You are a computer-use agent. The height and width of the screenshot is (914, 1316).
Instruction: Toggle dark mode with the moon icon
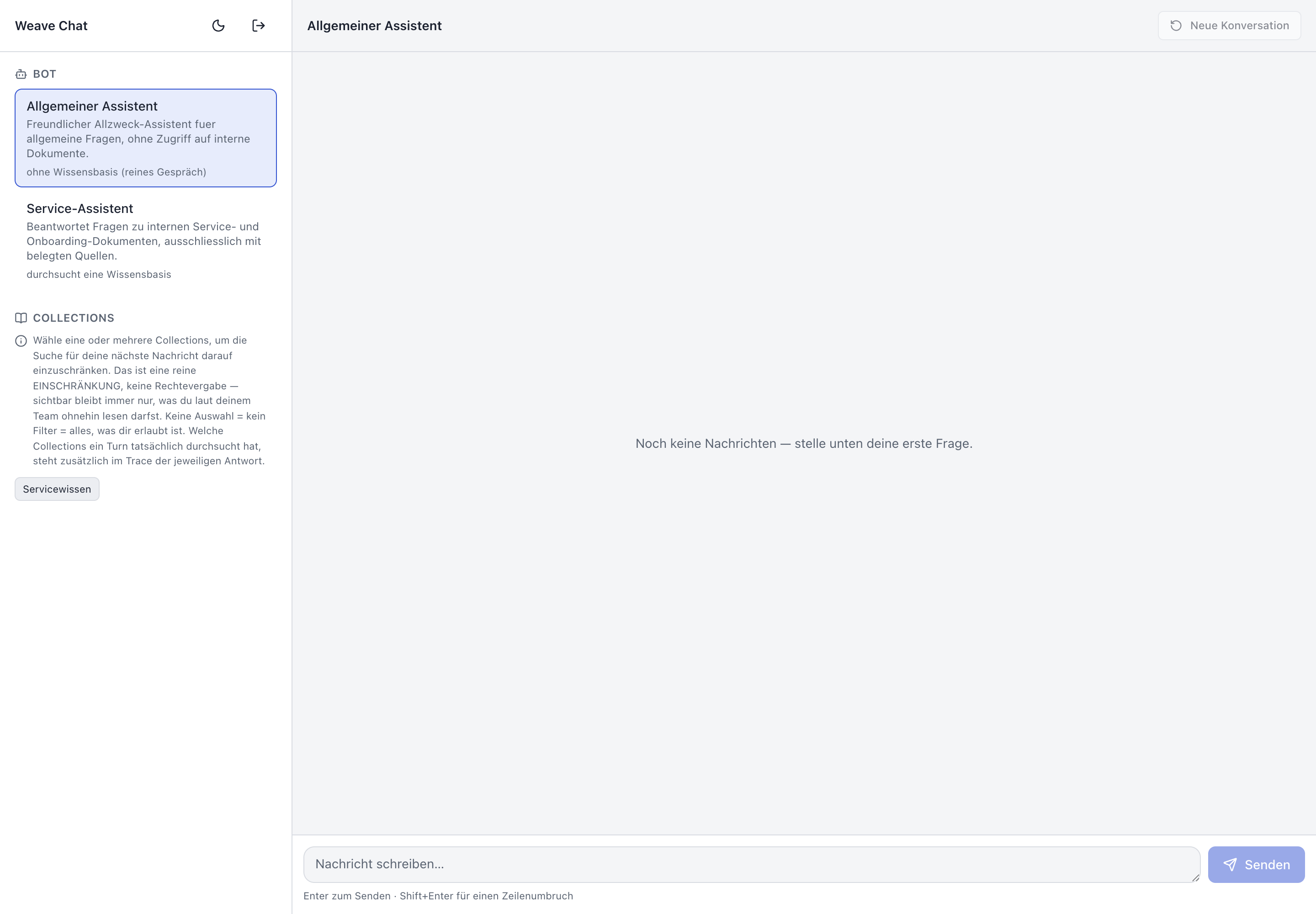coord(218,26)
